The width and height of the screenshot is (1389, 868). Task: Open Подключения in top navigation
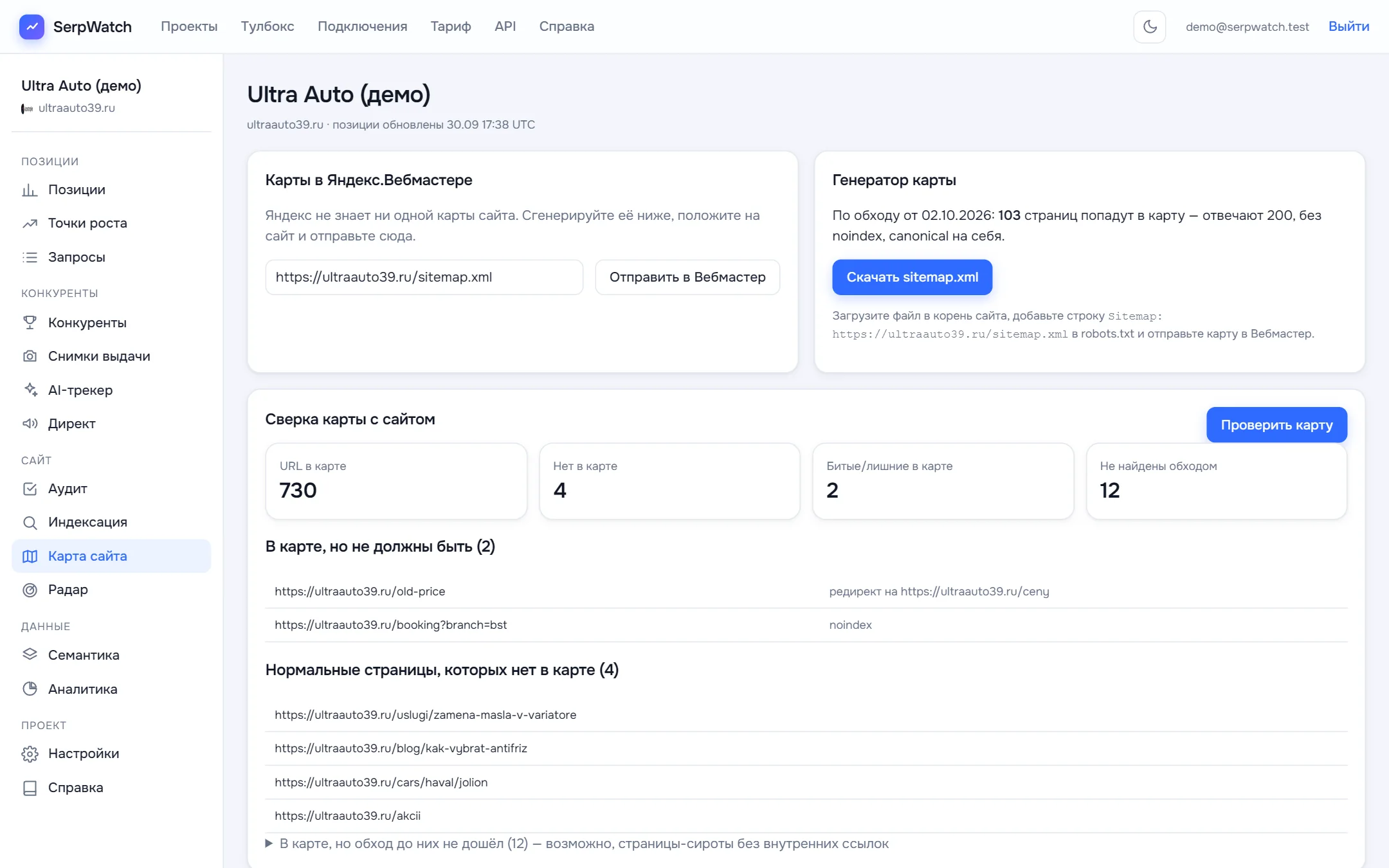click(363, 26)
